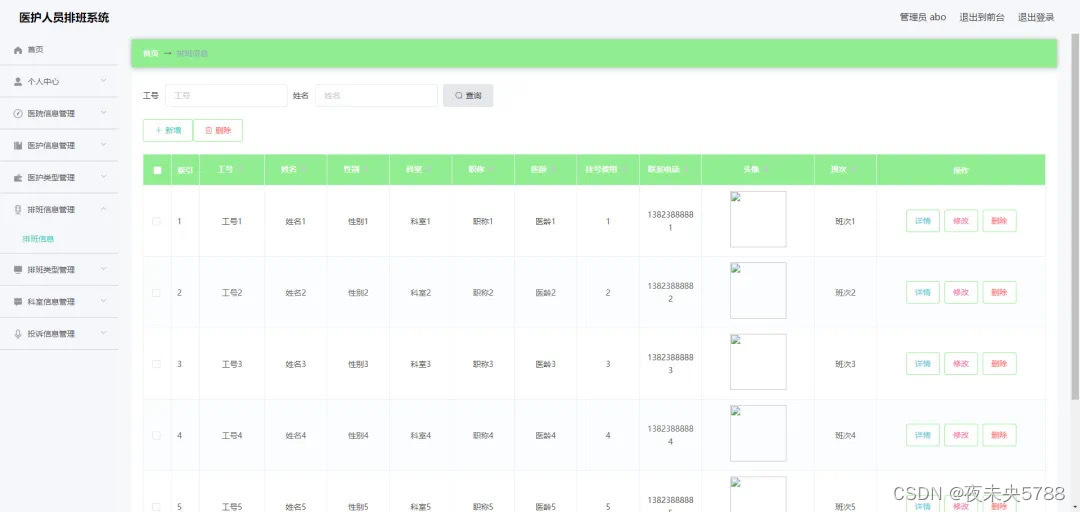Click the thumbs-up icon for 医护类型管理
The height and width of the screenshot is (512, 1080).
(19, 178)
